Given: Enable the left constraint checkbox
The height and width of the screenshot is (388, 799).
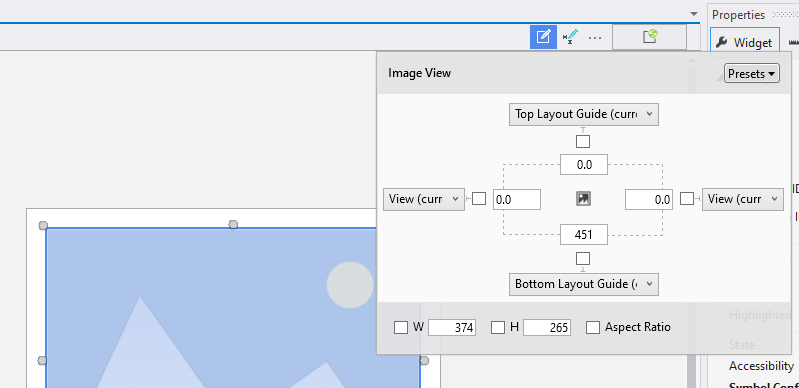Looking at the screenshot, I should tap(479, 198).
